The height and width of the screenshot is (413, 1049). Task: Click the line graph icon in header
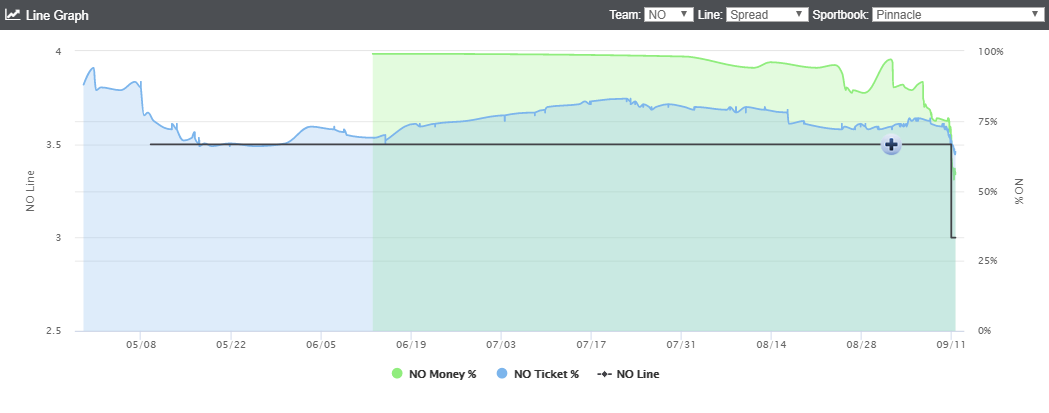tap(12, 14)
